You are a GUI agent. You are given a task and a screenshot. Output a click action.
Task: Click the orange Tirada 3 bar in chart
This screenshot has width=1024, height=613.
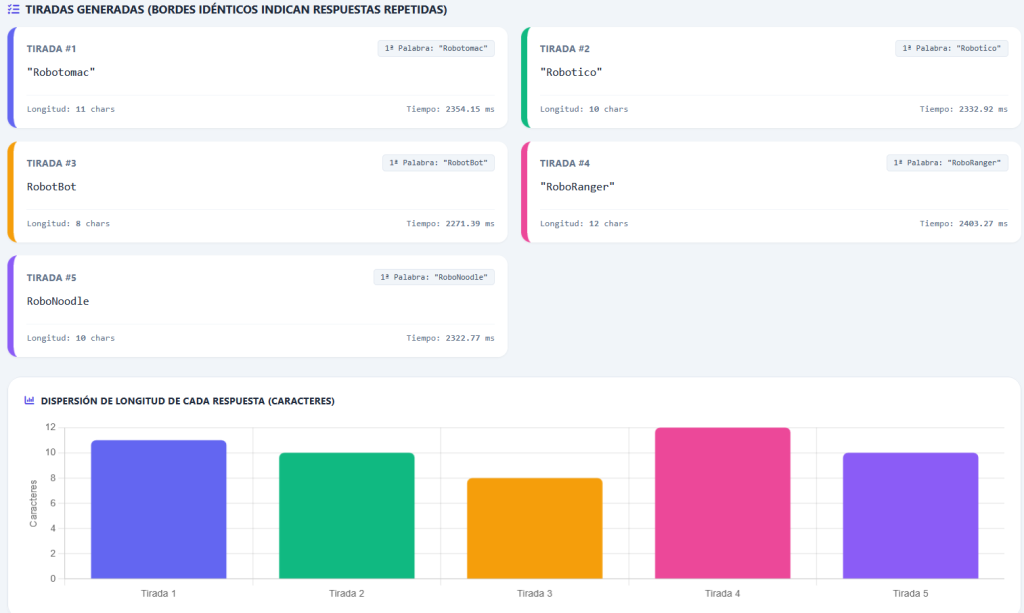535,528
